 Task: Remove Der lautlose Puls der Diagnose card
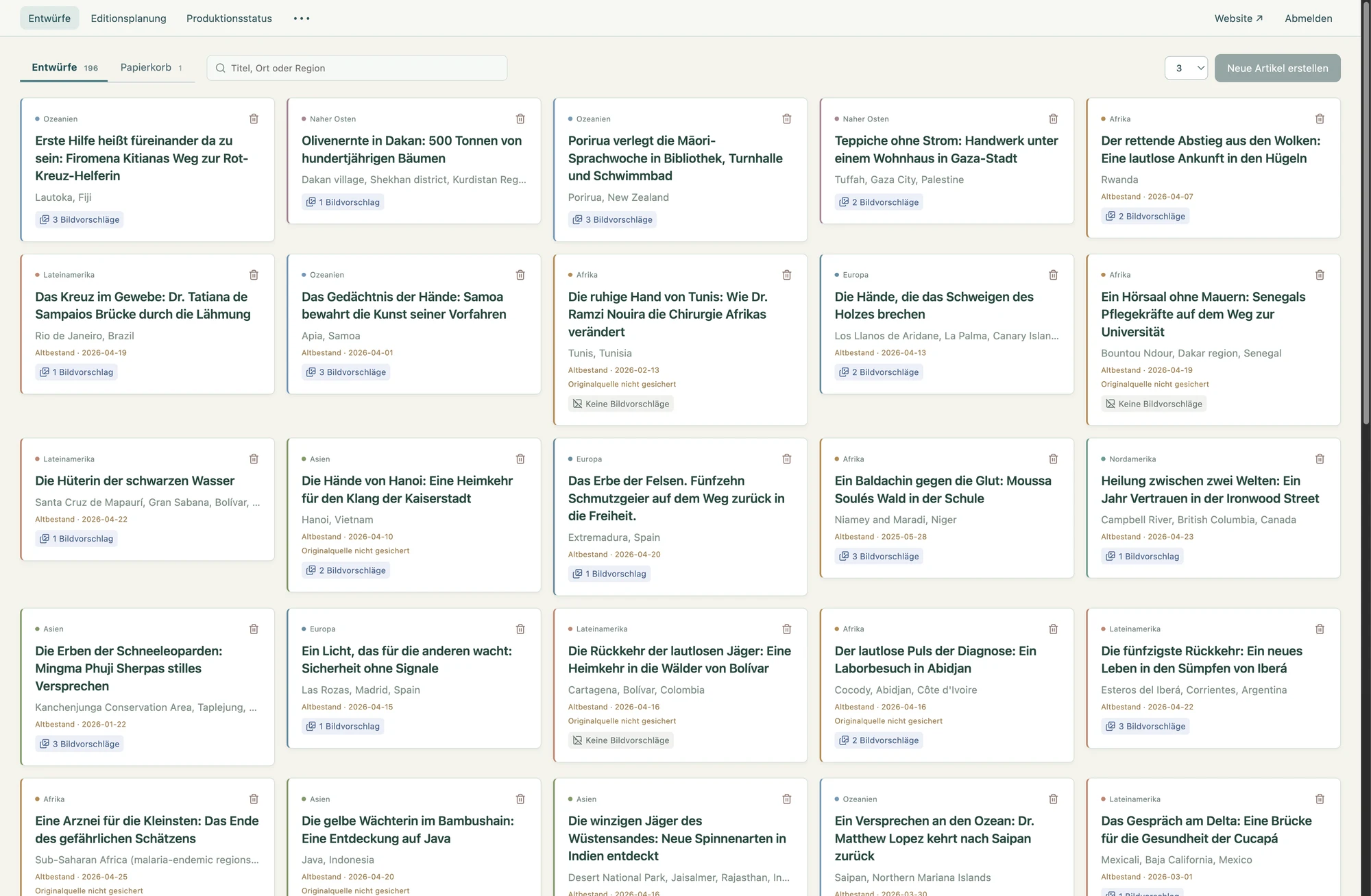click(1054, 629)
